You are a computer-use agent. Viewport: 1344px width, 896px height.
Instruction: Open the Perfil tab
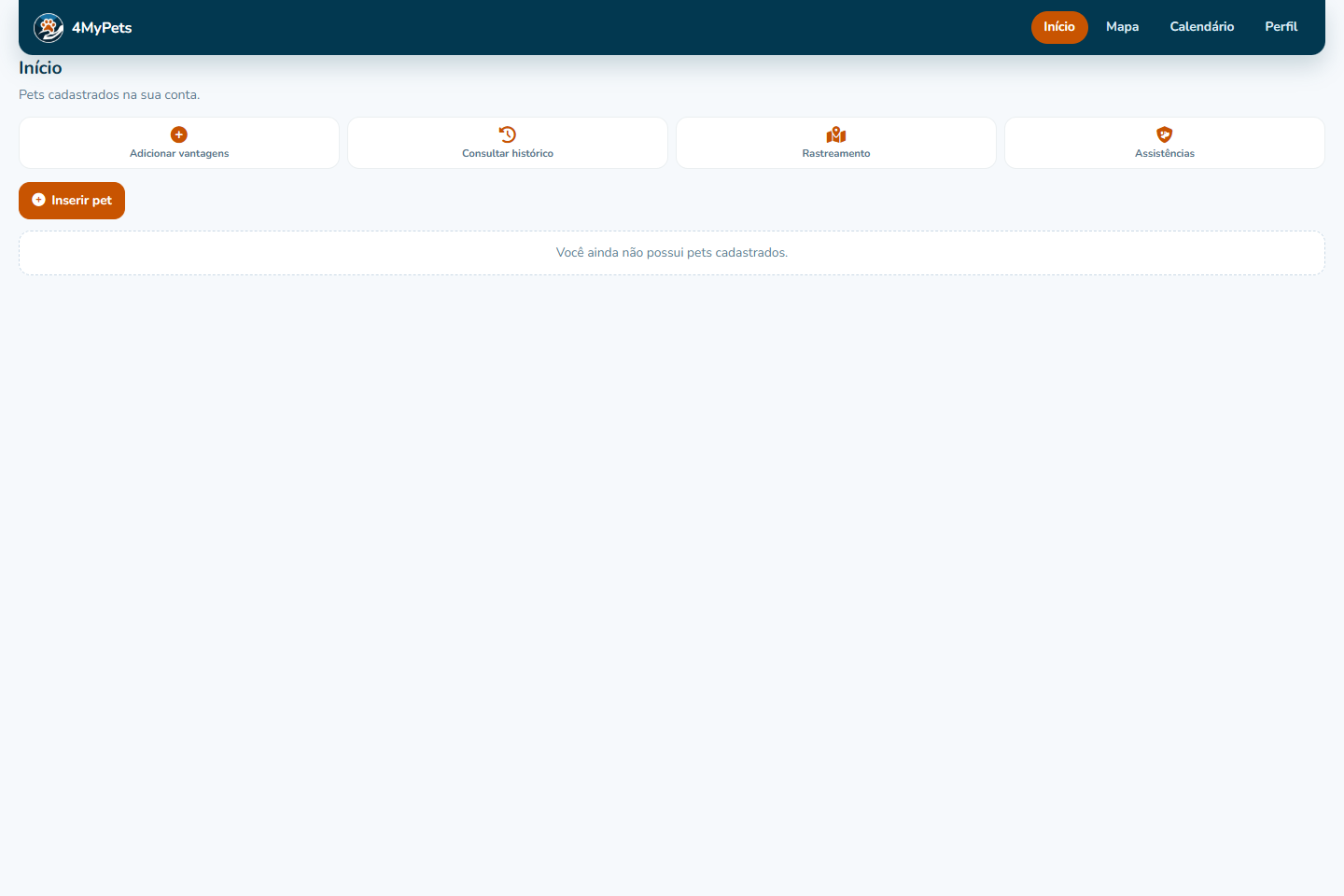coord(1281,27)
